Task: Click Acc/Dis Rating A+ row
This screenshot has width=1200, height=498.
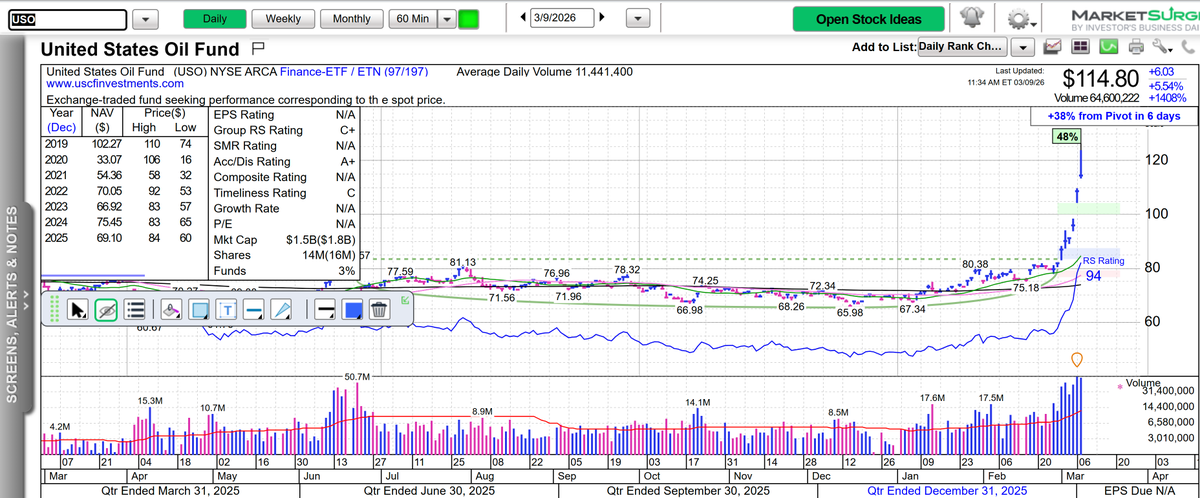Action: (x=283, y=161)
